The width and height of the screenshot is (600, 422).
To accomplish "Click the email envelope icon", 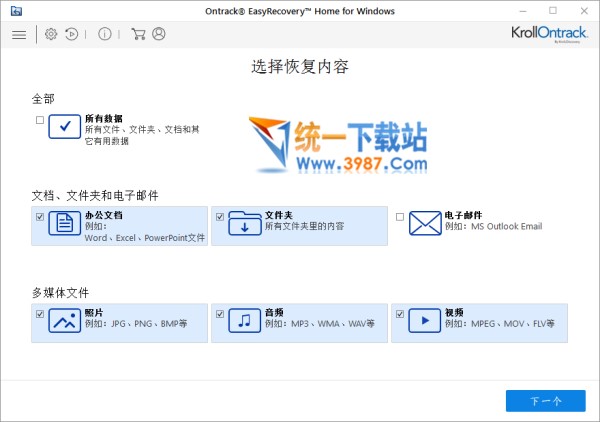I will (x=425, y=223).
